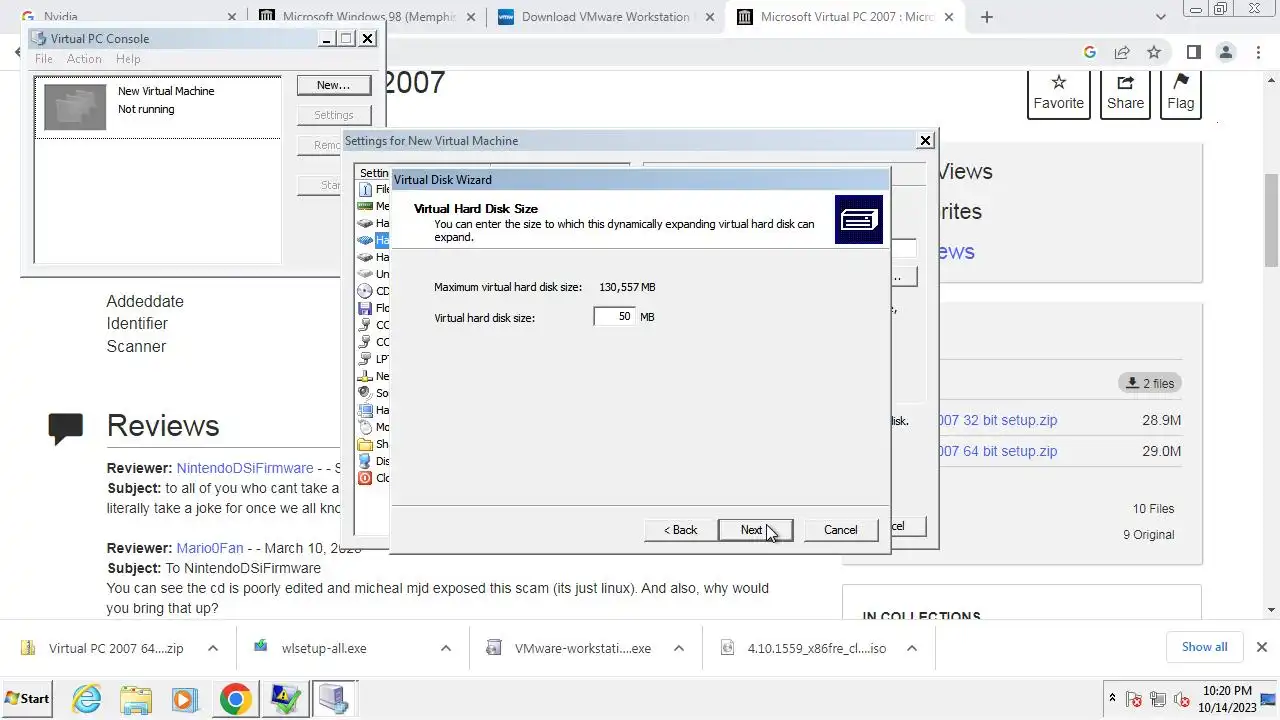Open the 64 bit setup.zip link
This screenshot has height=720, width=1280.
(x=998, y=451)
